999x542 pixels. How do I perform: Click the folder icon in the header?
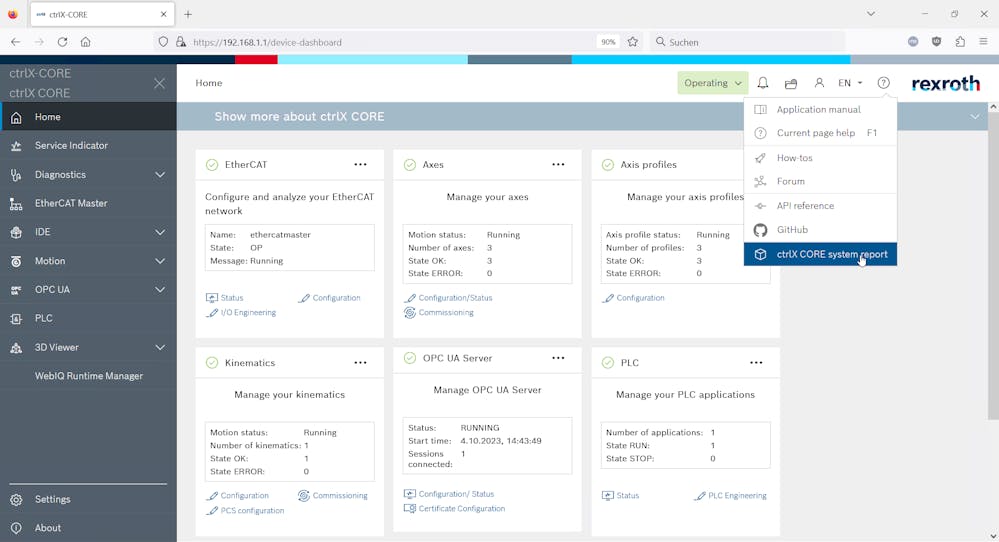tap(791, 83)
